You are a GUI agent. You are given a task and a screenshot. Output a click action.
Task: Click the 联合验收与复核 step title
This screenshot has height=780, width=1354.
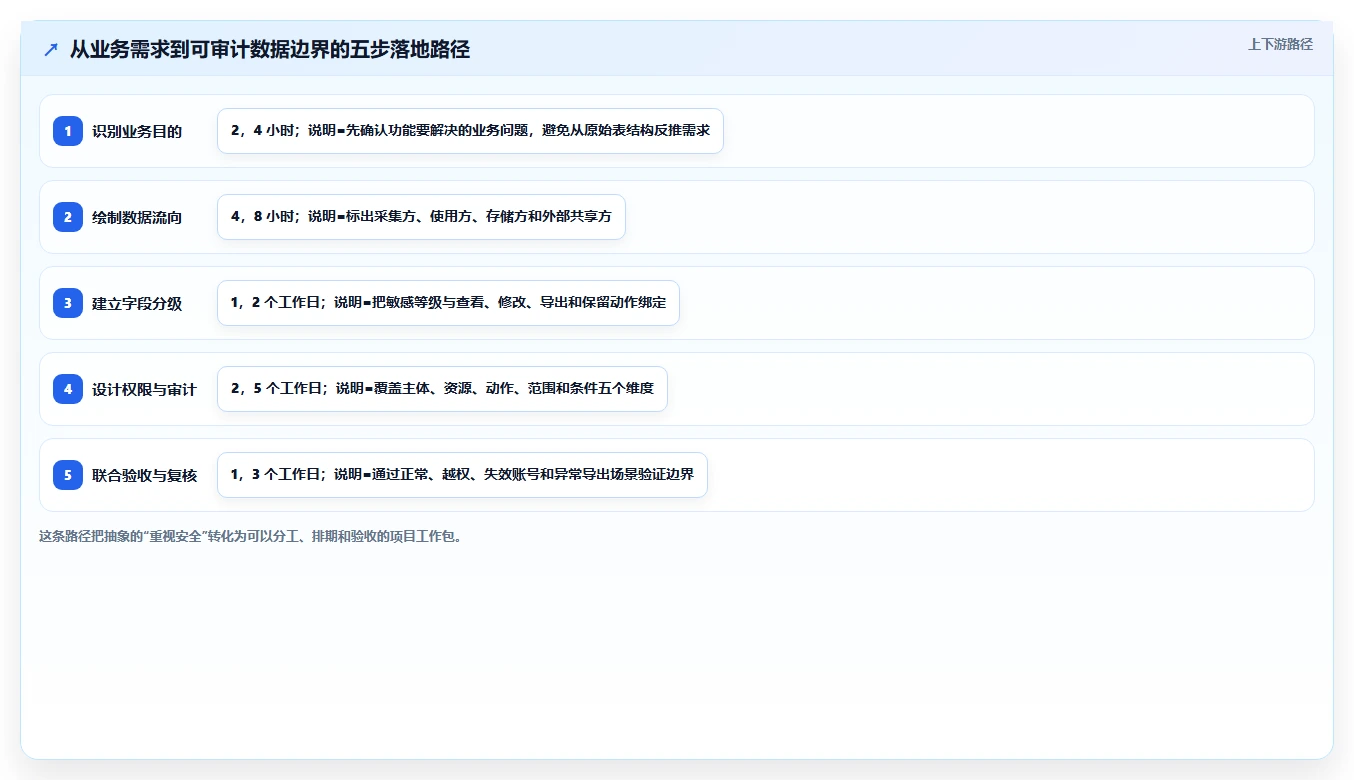point(144,475)
